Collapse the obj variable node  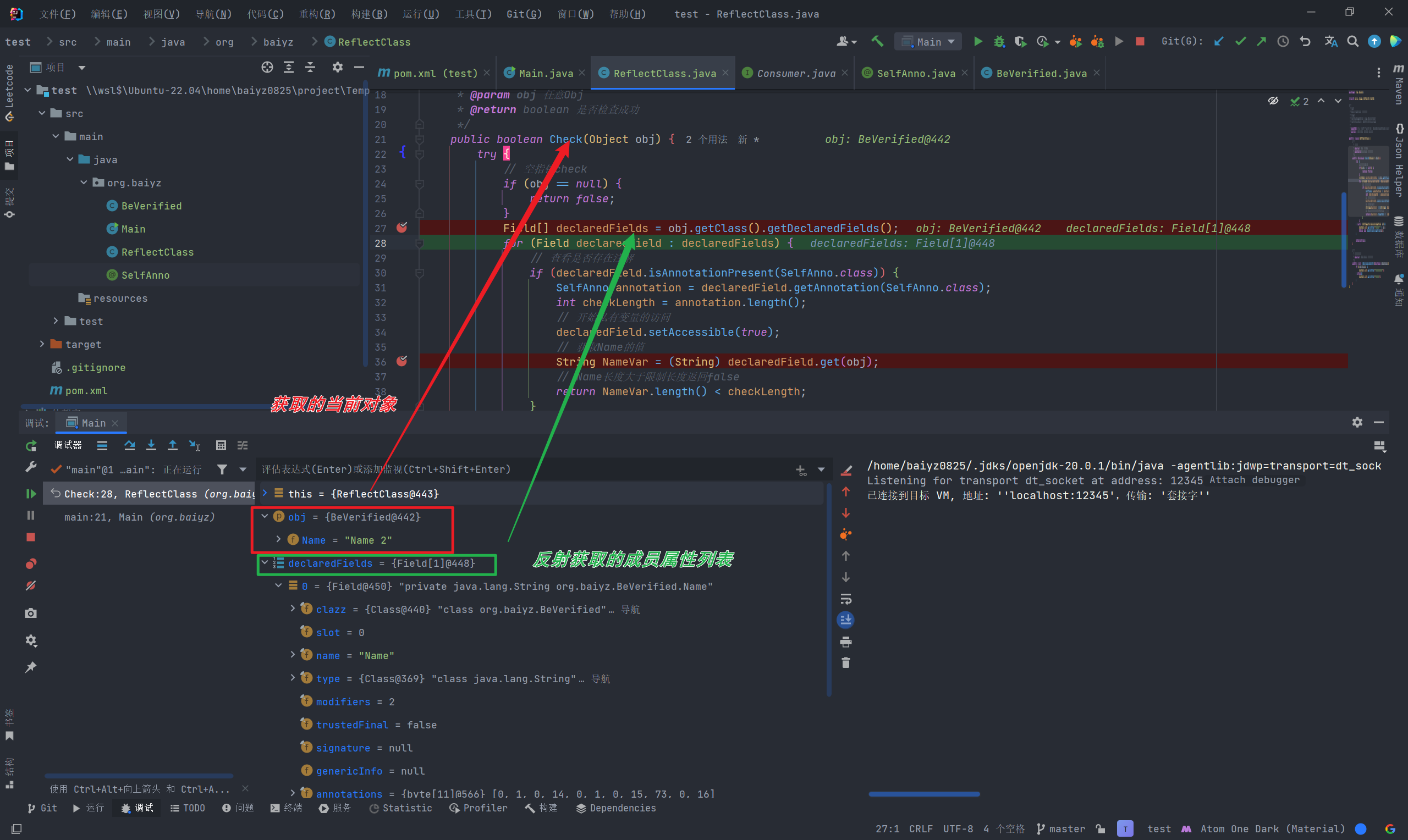point(265,516)
